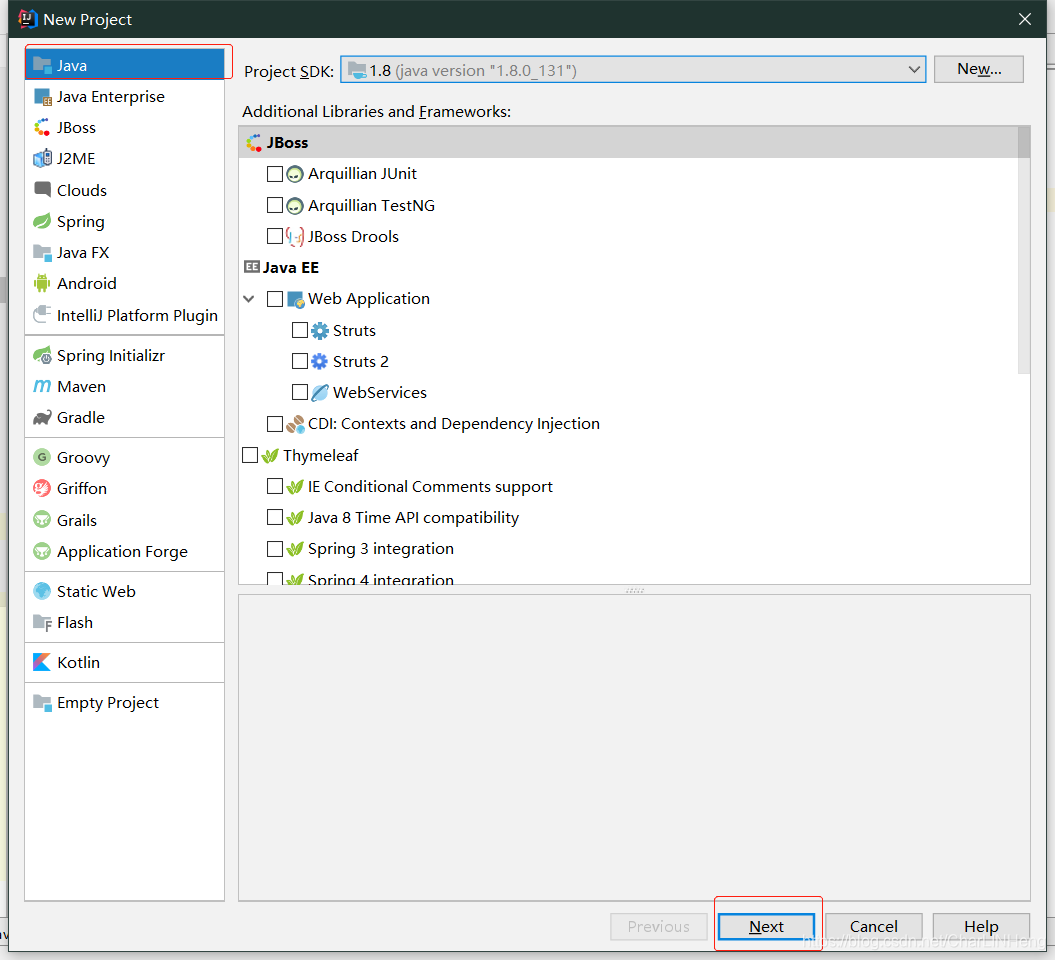Choose the Java FX folder icon
This screenshot has height=960, width=1055.
coord(42,253)
